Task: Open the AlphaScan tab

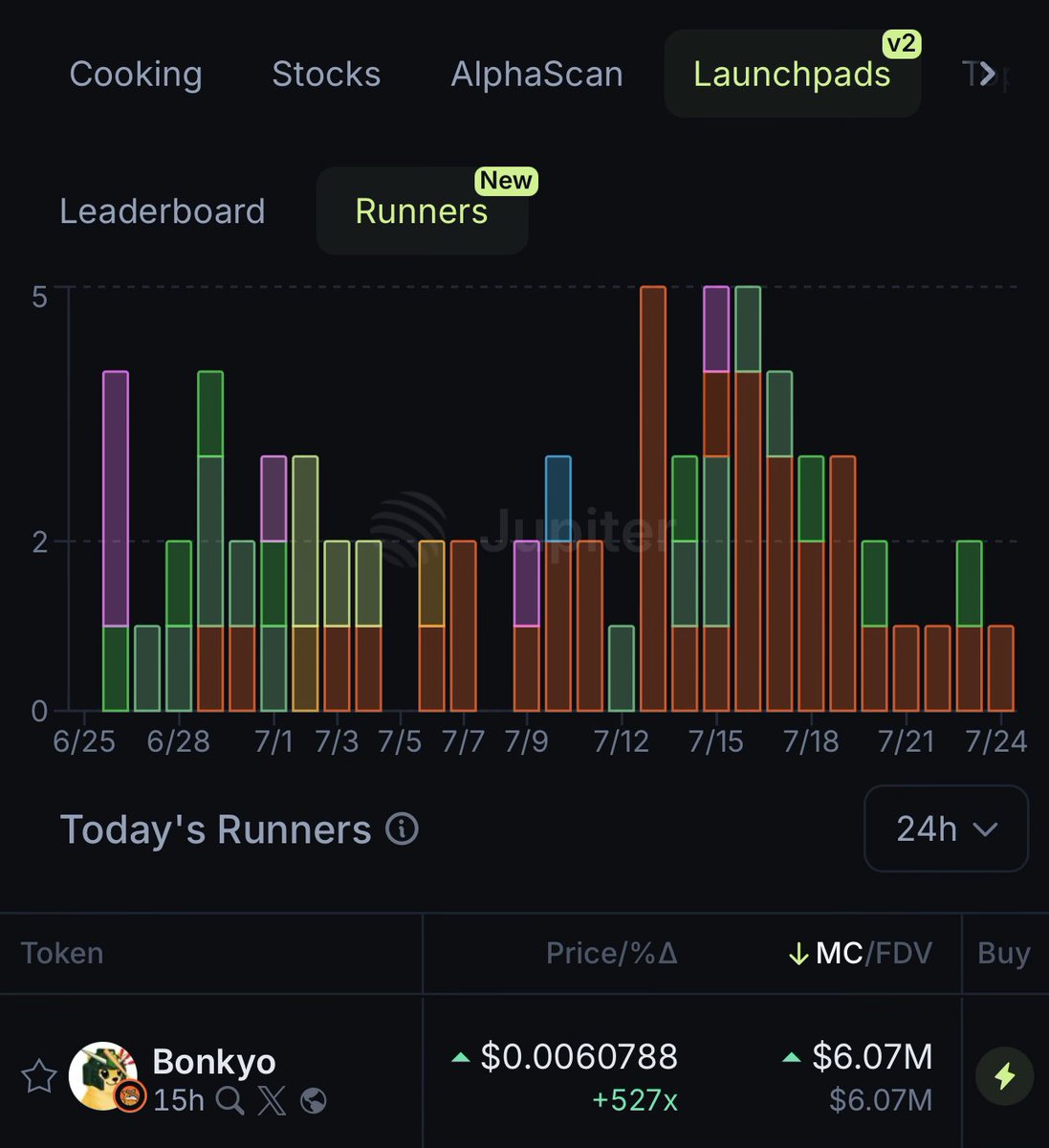Action: click(x=536, y=75)
